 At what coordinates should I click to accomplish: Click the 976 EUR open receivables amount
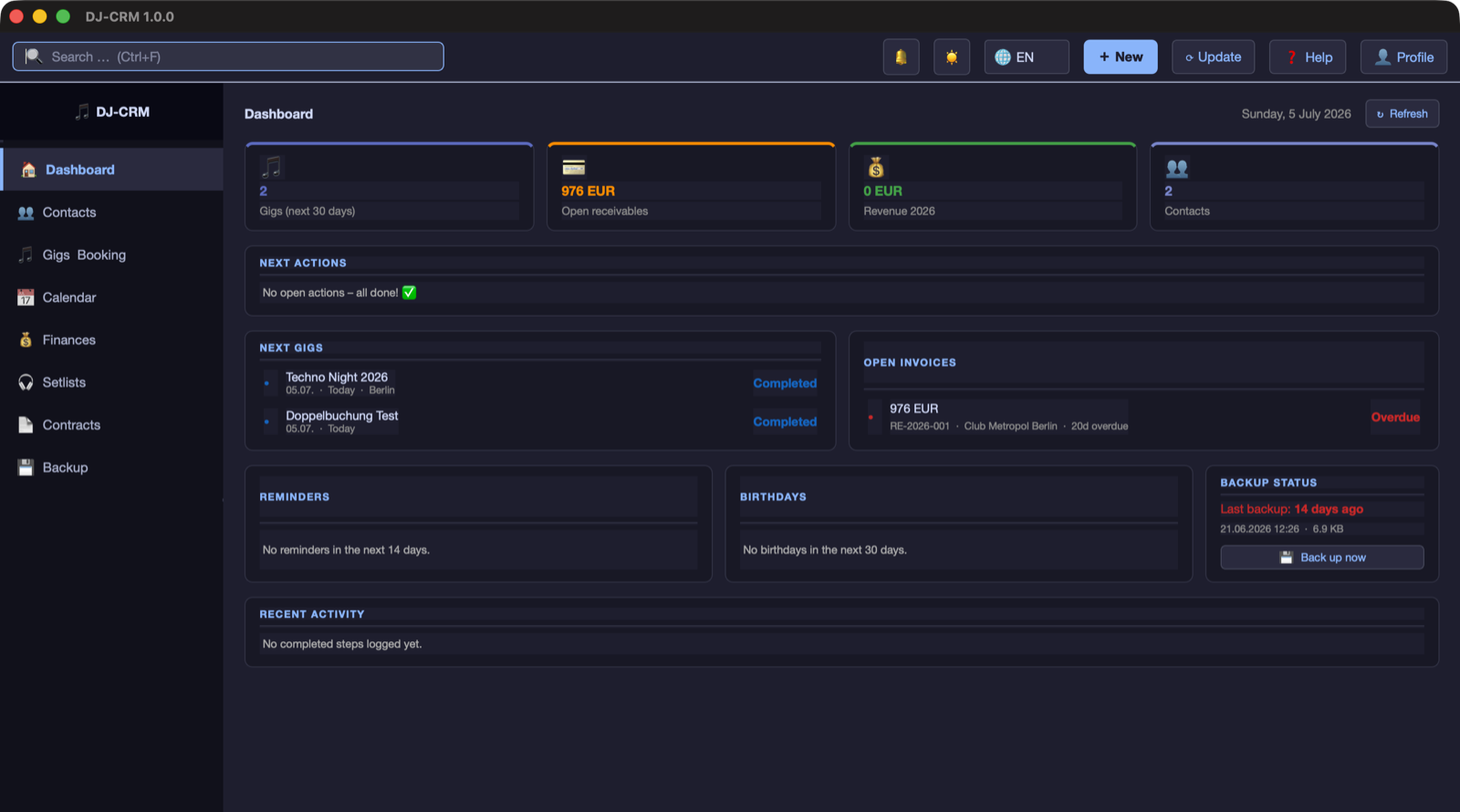tap(588, 191)
